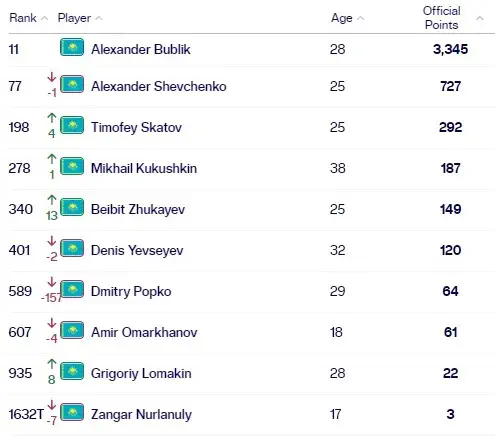Open Timofey Skatov player profile

(x=136, y=127)
